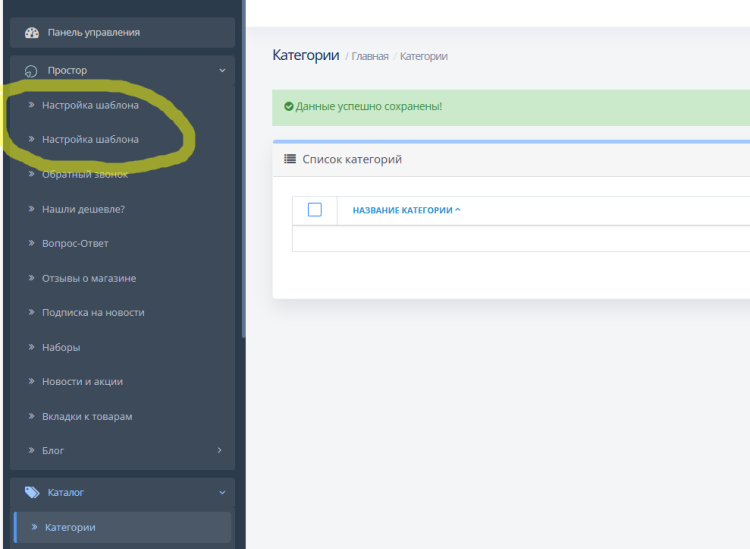Click the Каталог tag icon
750x549 pixels.
click(31, 492)
